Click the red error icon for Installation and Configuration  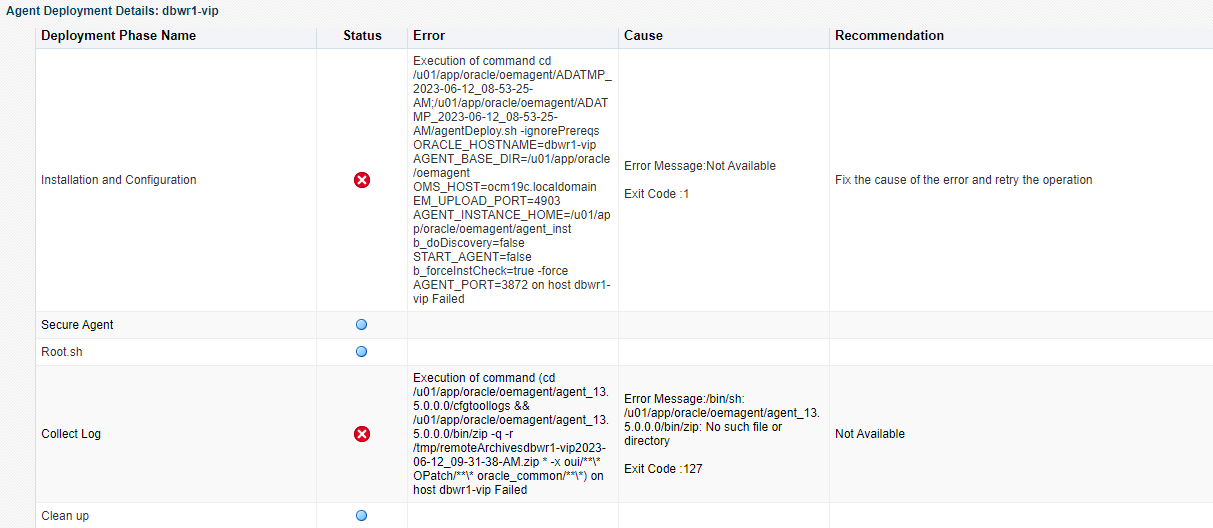[362, 180]
